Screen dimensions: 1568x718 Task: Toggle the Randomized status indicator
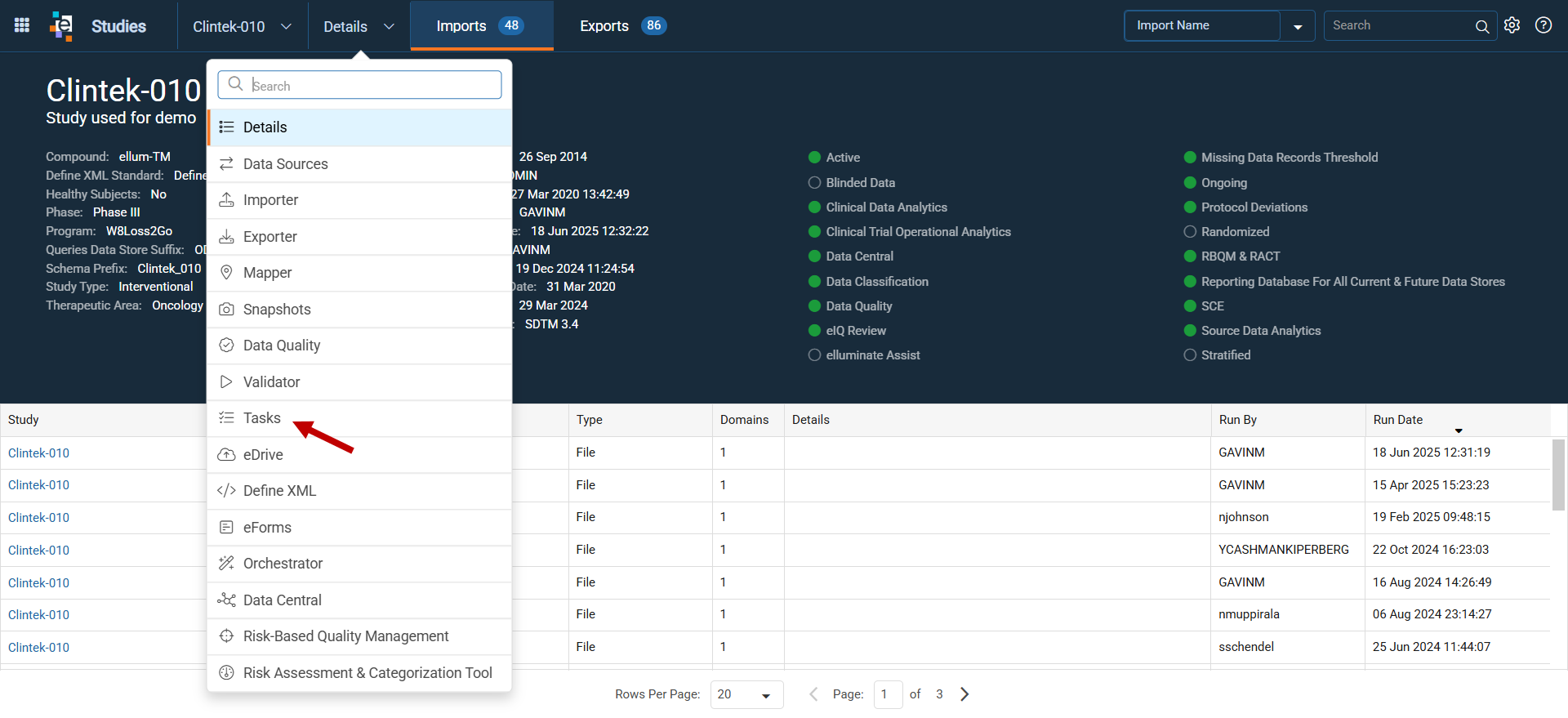[1190, 232]
